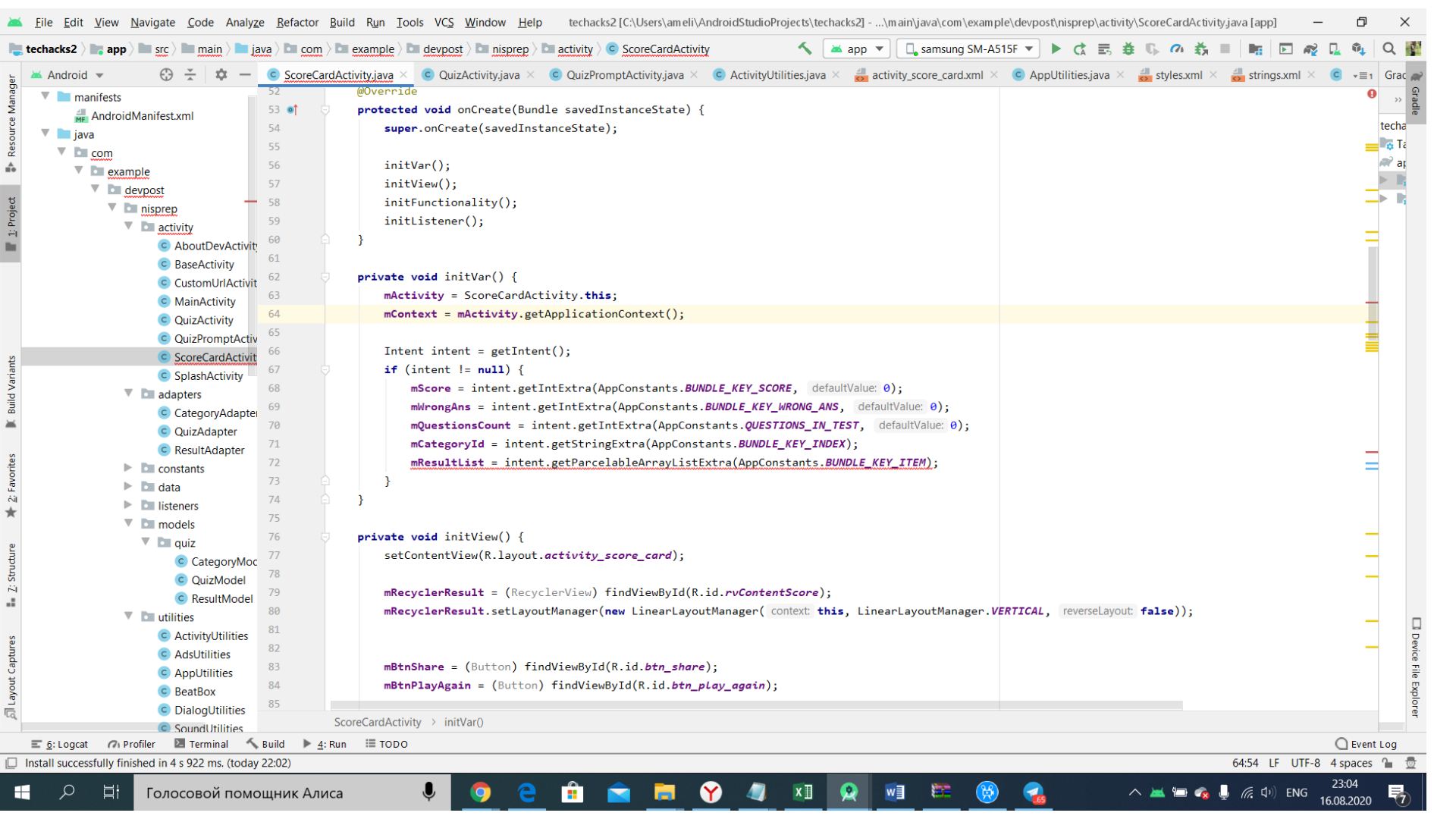Click Sync Project with Gradle Files icon
Viewport: 1456px width, 819px height.
click(1310, 49)
